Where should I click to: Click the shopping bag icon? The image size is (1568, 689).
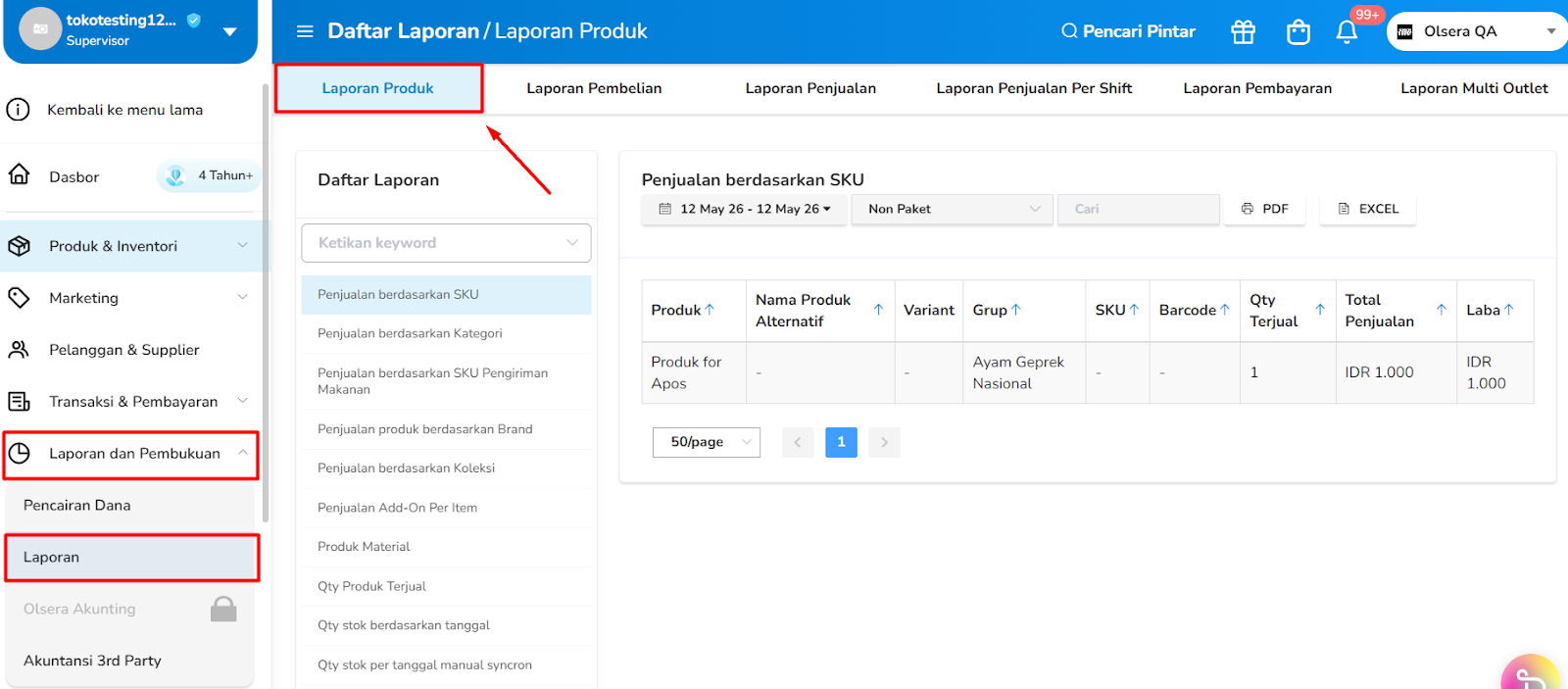point(1298,32)
